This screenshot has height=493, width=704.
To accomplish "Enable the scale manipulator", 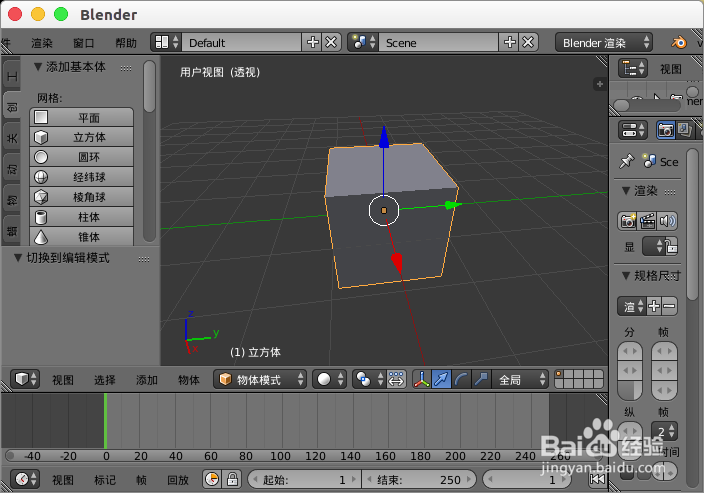I will [x=481, y=379].
